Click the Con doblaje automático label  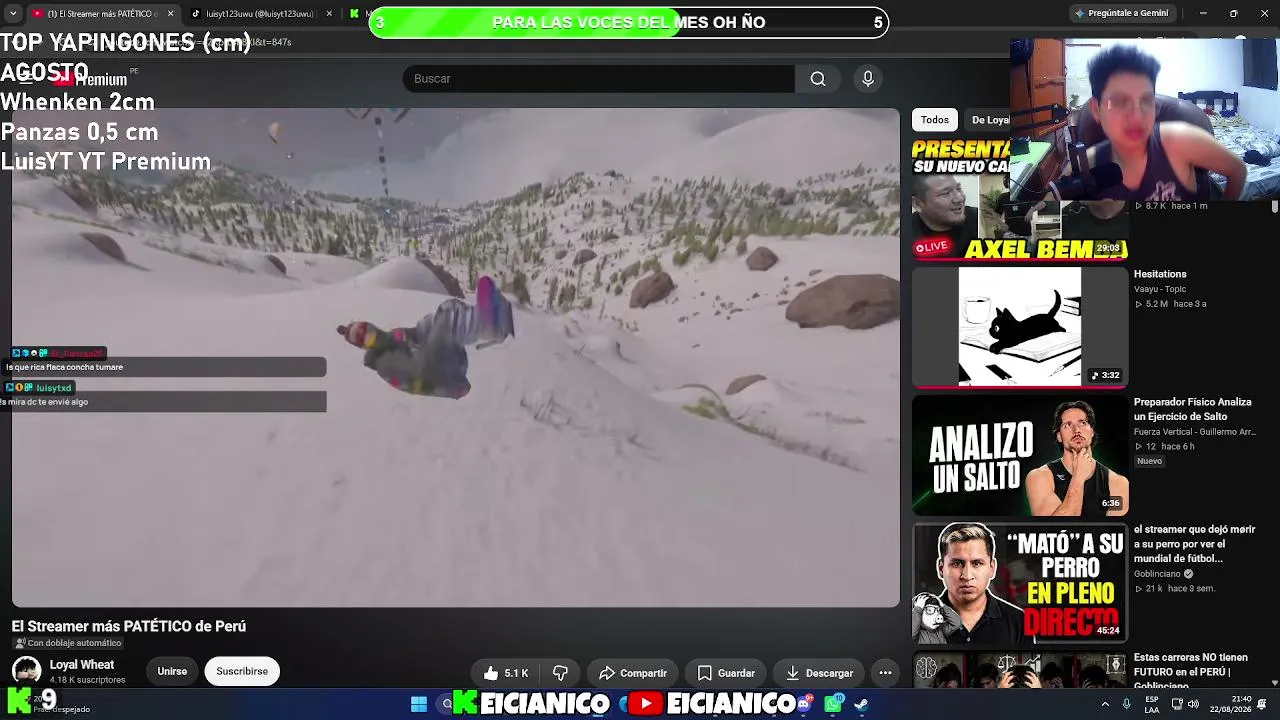68,643
